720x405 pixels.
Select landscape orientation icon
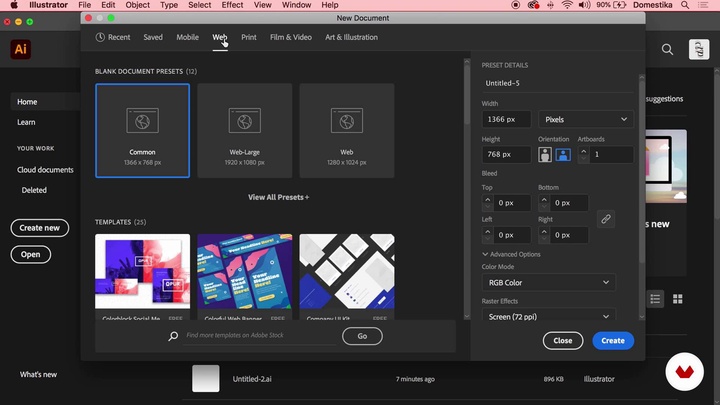click(563, 155)
